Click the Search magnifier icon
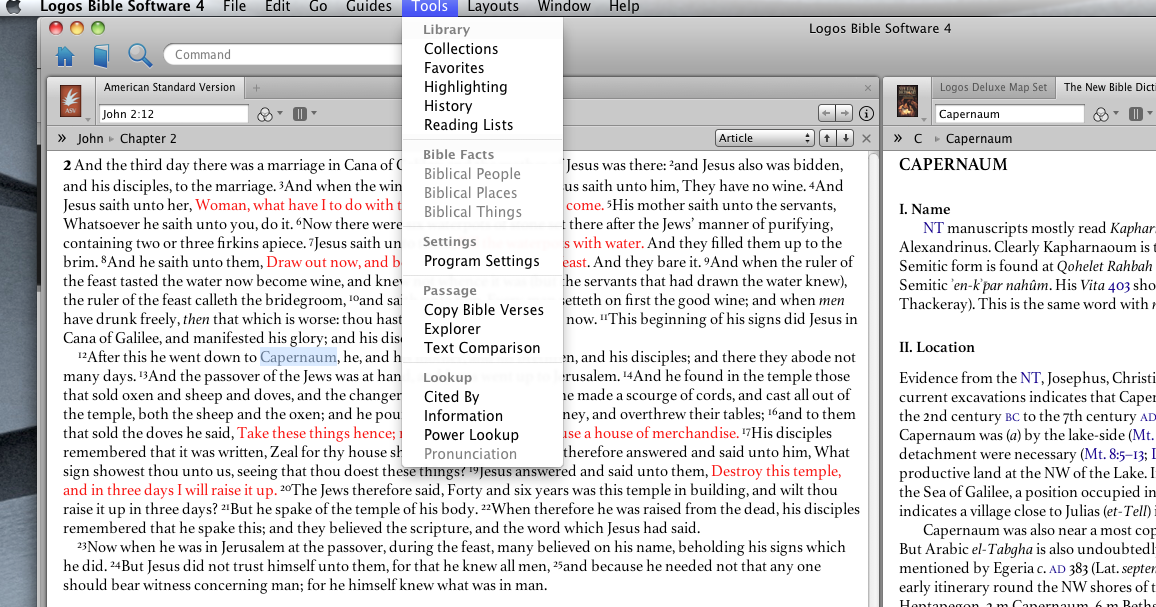The width and height of the screenshot is (1156, 607). pos(139,55)
